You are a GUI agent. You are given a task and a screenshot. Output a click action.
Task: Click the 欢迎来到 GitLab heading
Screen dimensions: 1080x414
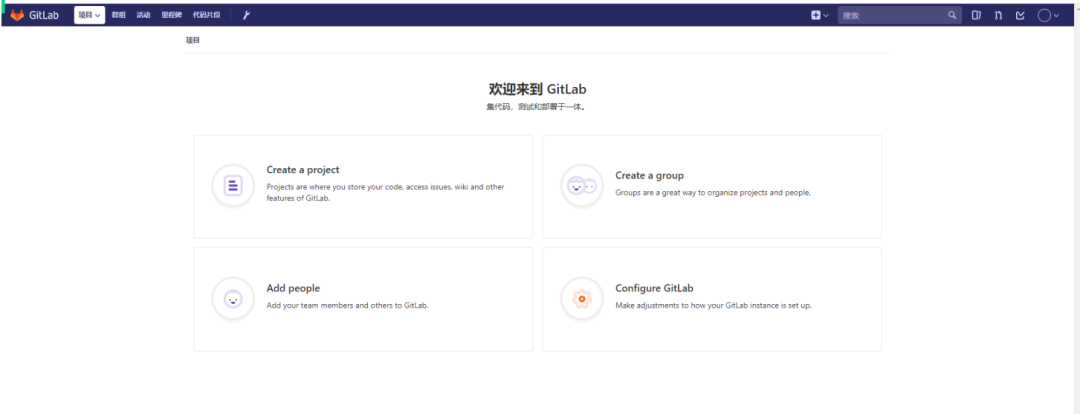point(537,89)
